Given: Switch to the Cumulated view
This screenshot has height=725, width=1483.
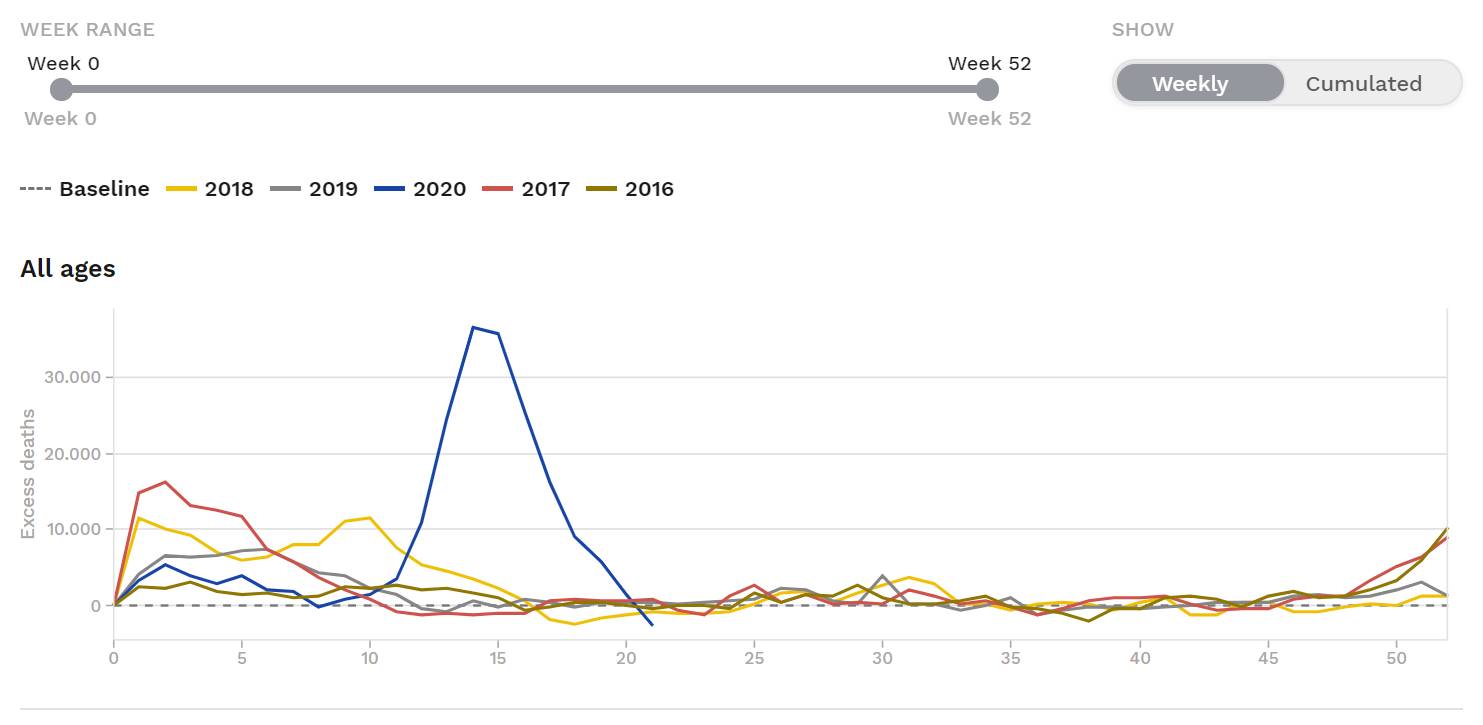Looking at the screenshot, I should 1363,84.
